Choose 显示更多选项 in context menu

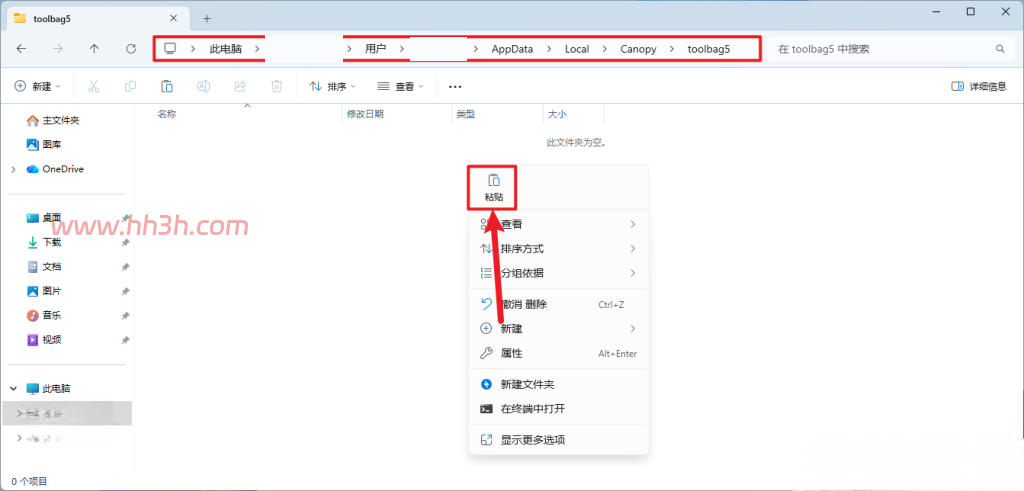(x=559, y=440)
